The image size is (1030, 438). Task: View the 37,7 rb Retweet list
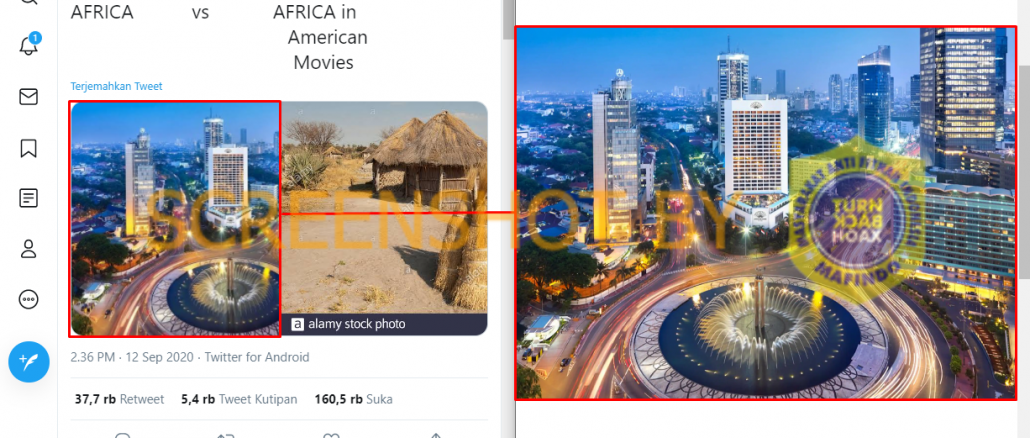tap(120, 399)
